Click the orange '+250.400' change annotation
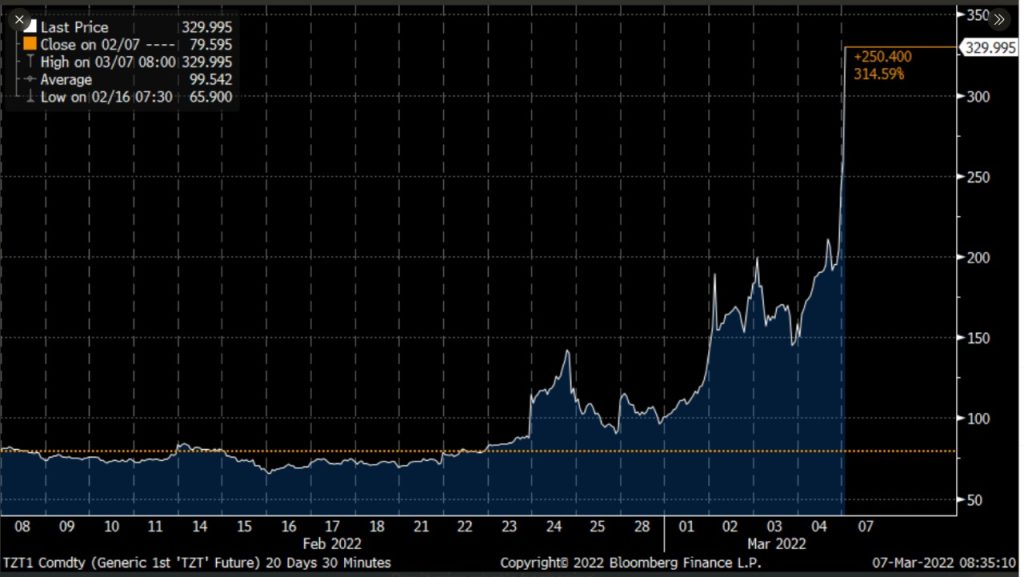The image size is (1024, 577). tap(882, 57)
